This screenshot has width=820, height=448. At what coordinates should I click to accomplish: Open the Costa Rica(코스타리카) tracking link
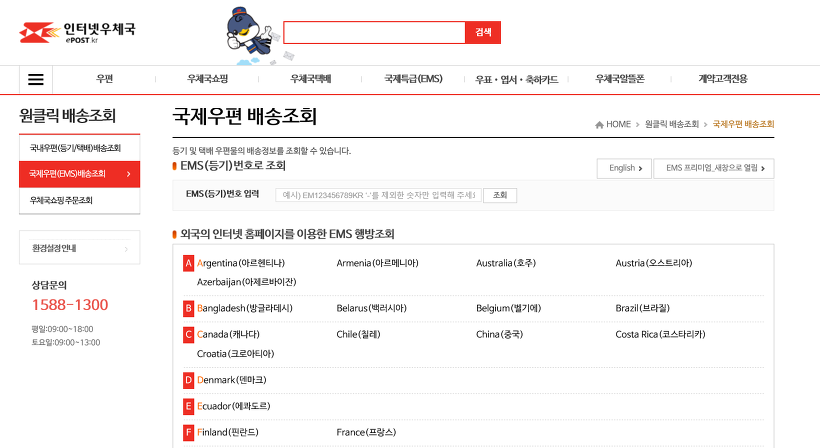click(660, 335)
